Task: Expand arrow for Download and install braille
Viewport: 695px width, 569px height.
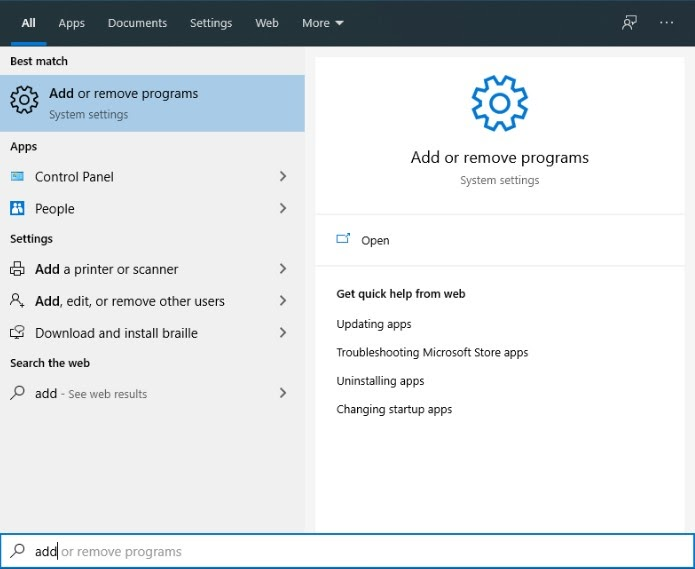Action: pos(283,333)
